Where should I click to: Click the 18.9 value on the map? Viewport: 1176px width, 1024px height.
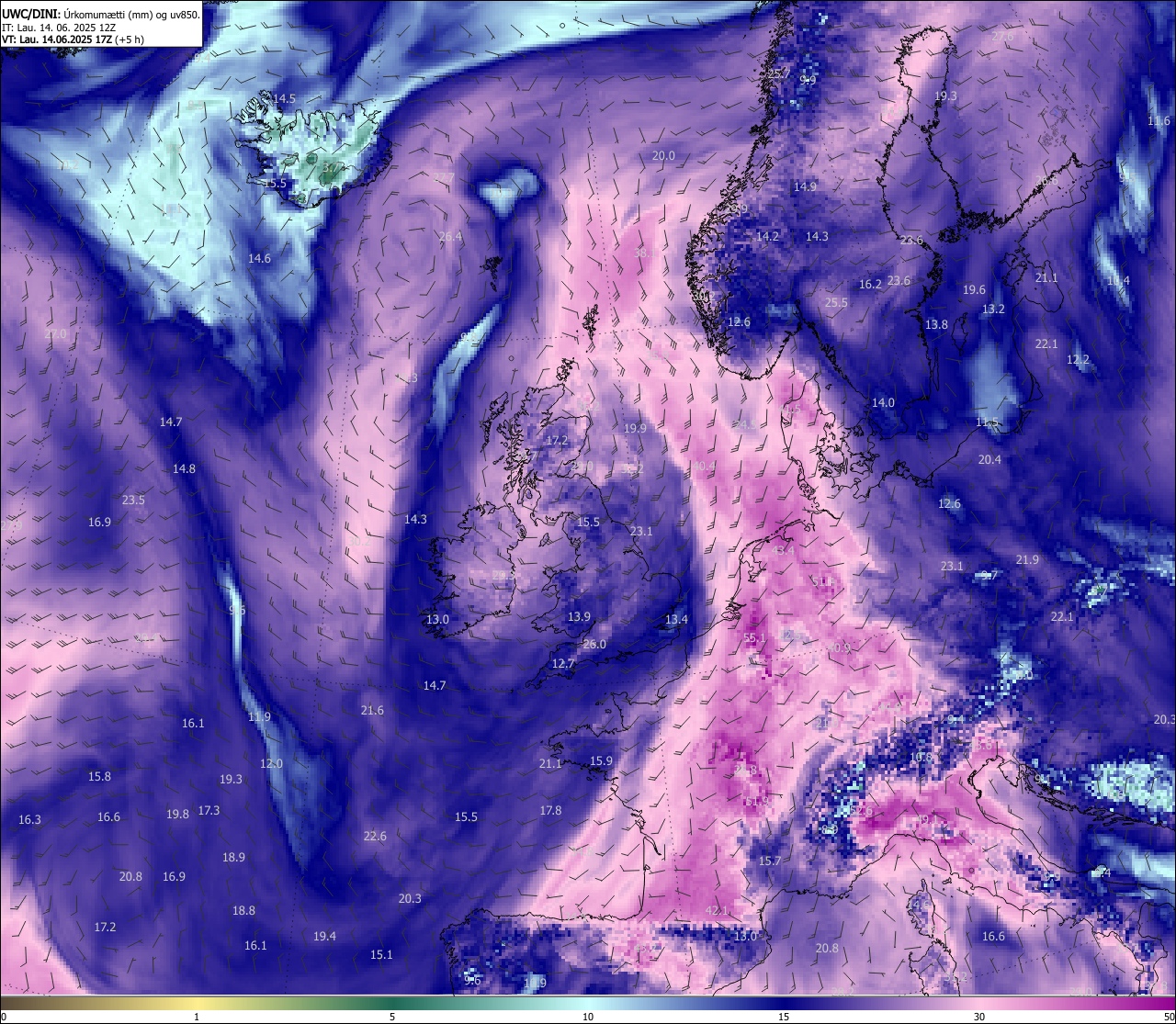[x=233, y=858]
